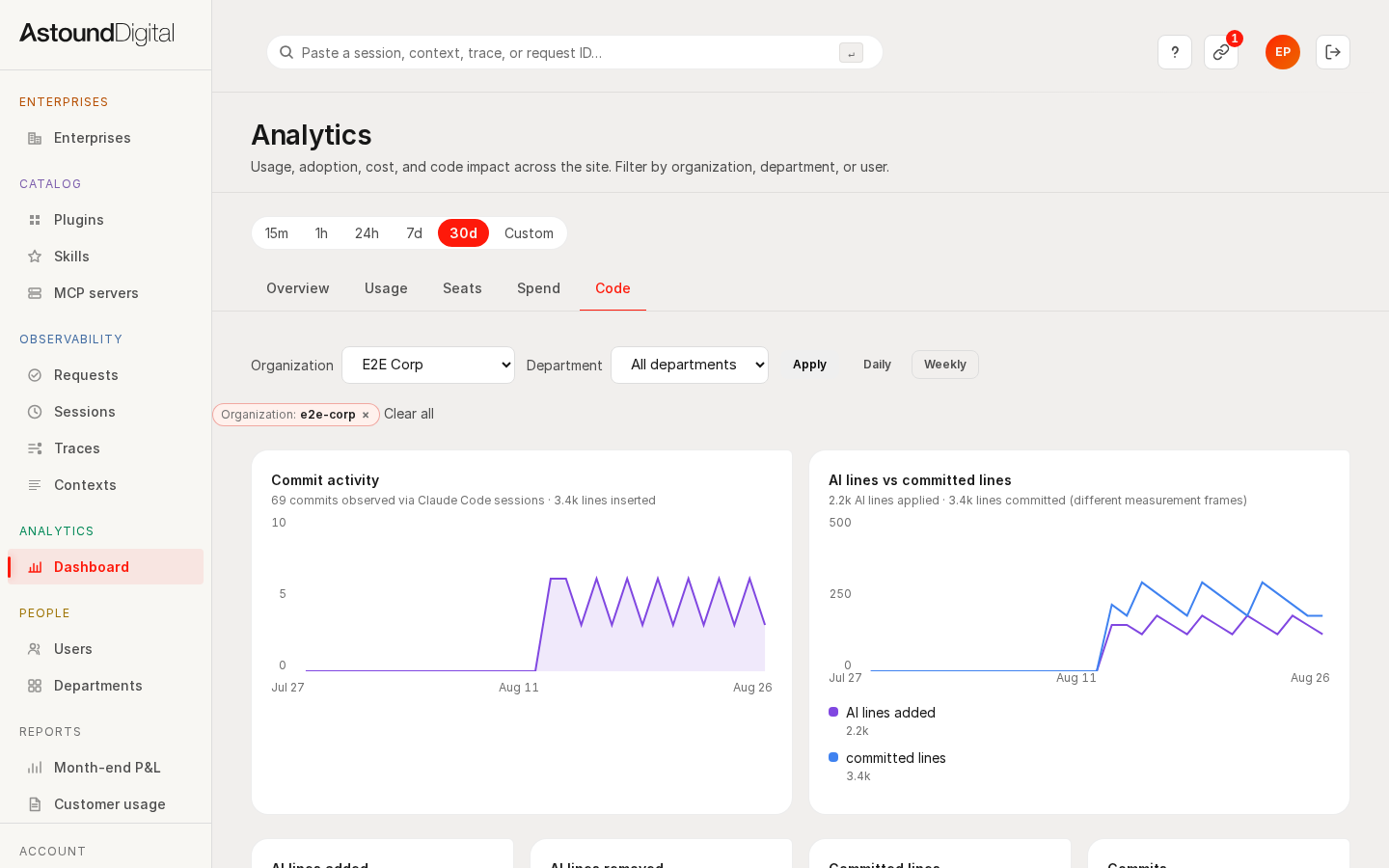Click the Plugins grid icon

point(35,220)
